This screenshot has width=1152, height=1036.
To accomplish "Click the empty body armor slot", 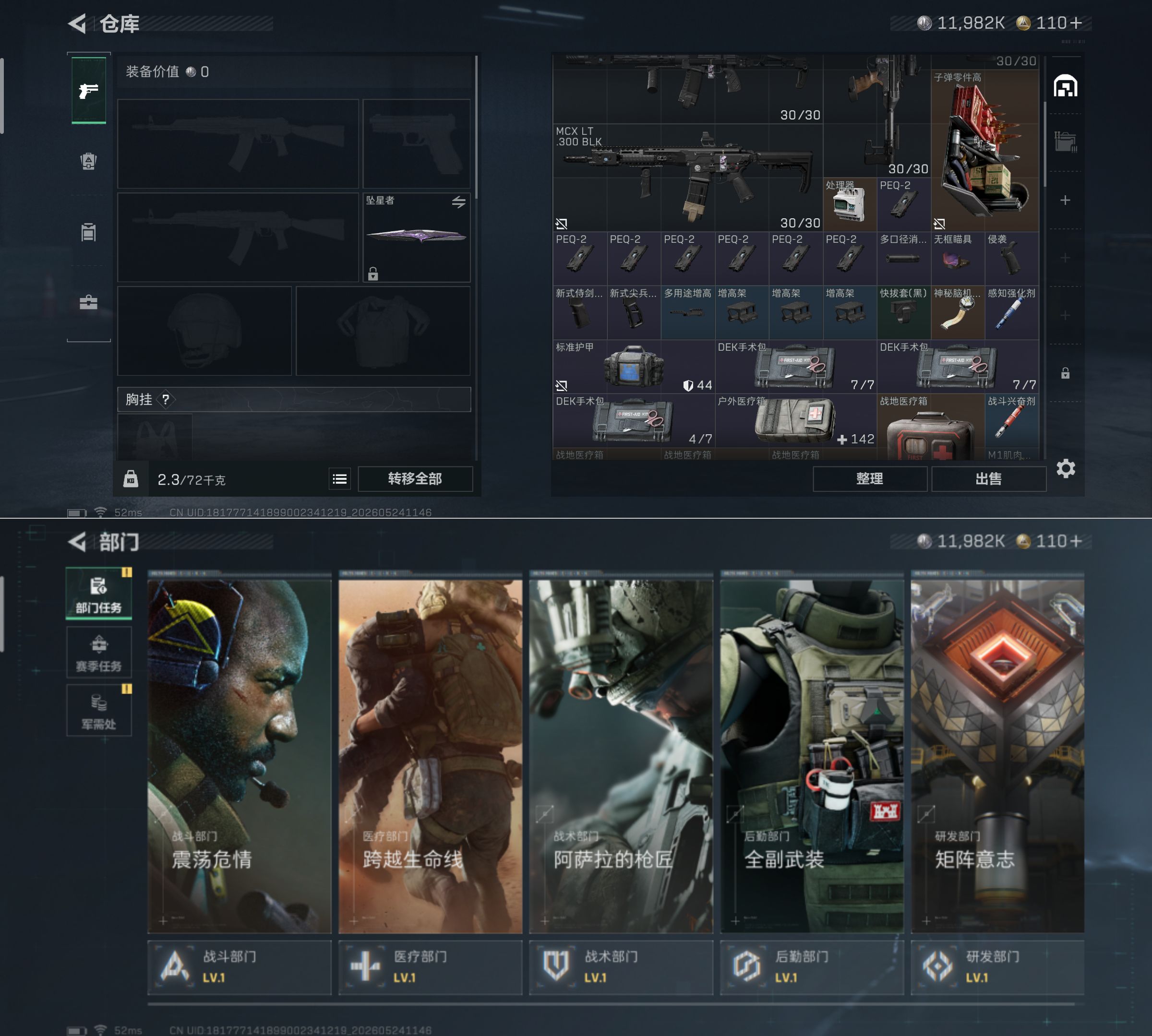I will pyautogui.click(x=383, y=331).
